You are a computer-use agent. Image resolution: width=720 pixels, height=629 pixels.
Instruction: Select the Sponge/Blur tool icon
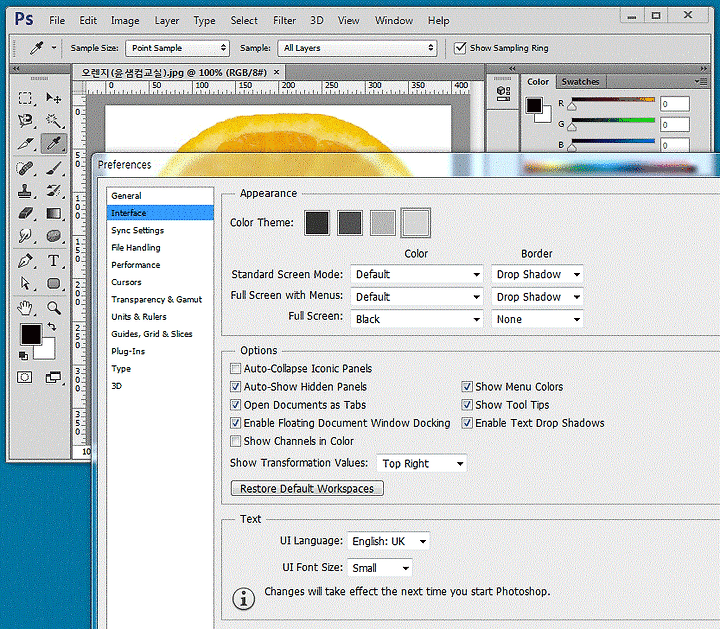54,236
